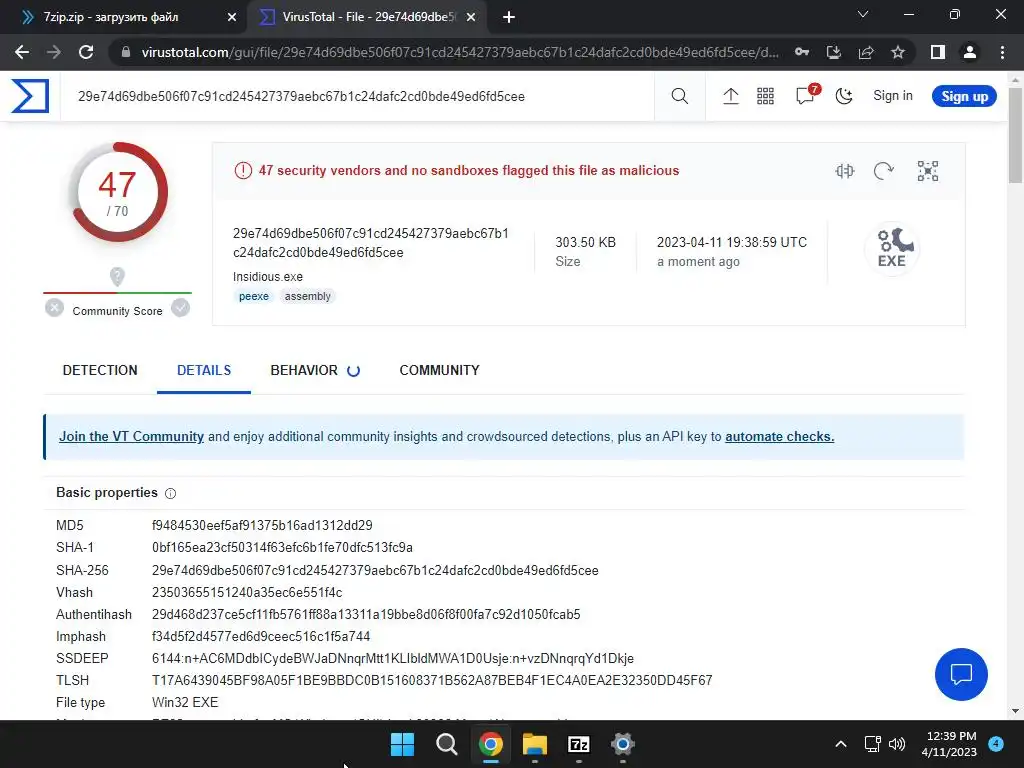Open the blue chat bubble button
The height and width of the screenshot is (768, 1024).
[961, 675]
